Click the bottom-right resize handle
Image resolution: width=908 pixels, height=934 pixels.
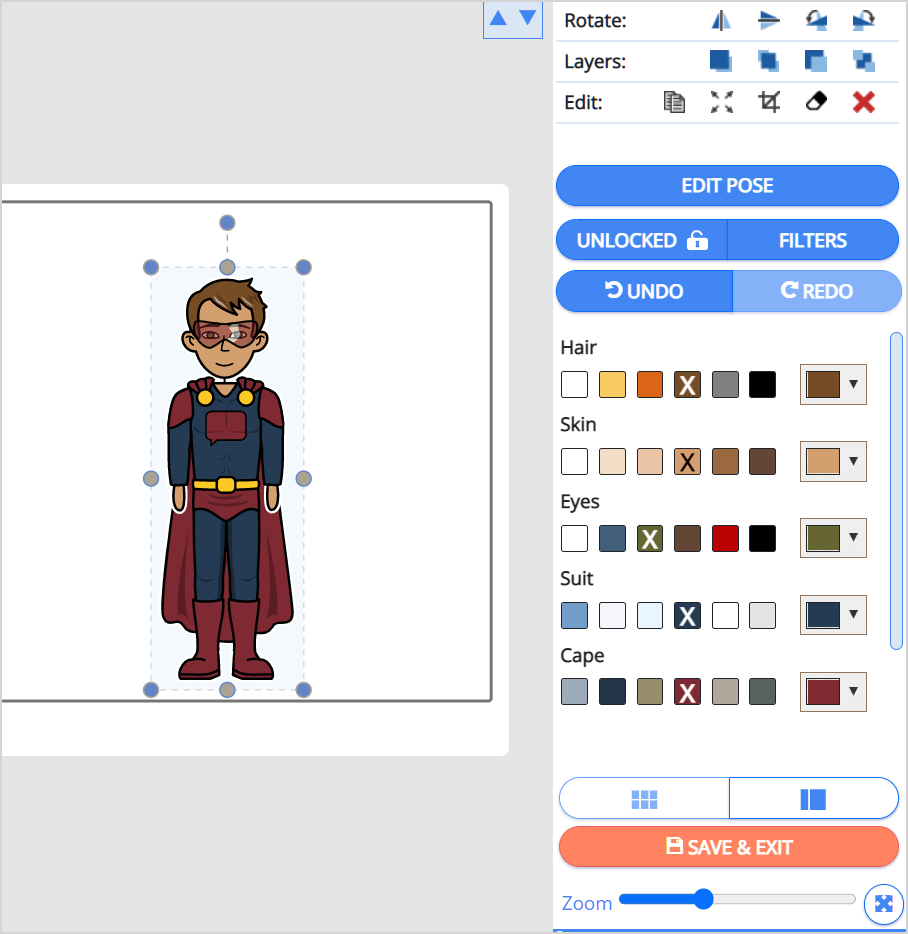pyautogui.click(x=303, y=690)
